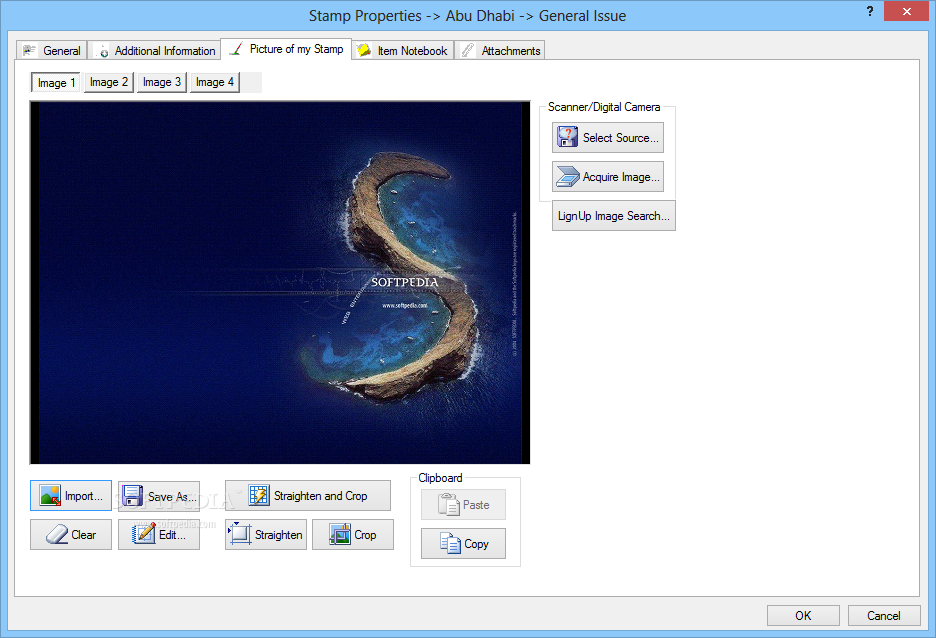Click the stamp picture preview

[x=280, y=282]
